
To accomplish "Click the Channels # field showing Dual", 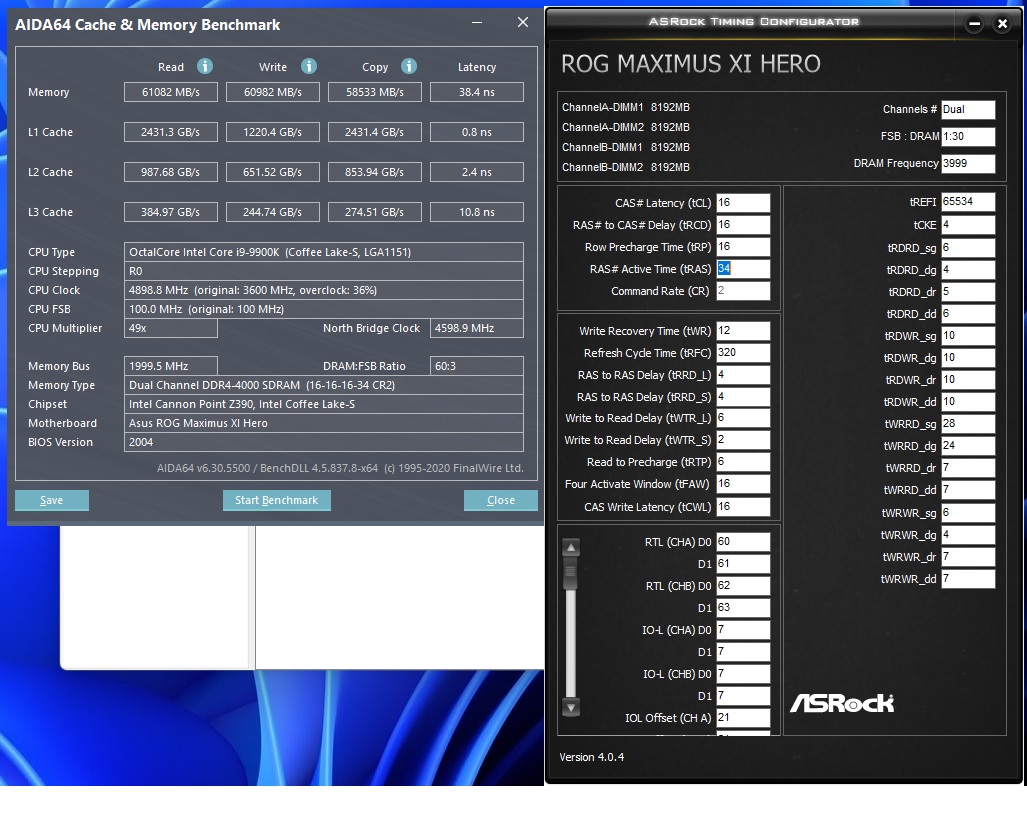I will pos(968,109).
